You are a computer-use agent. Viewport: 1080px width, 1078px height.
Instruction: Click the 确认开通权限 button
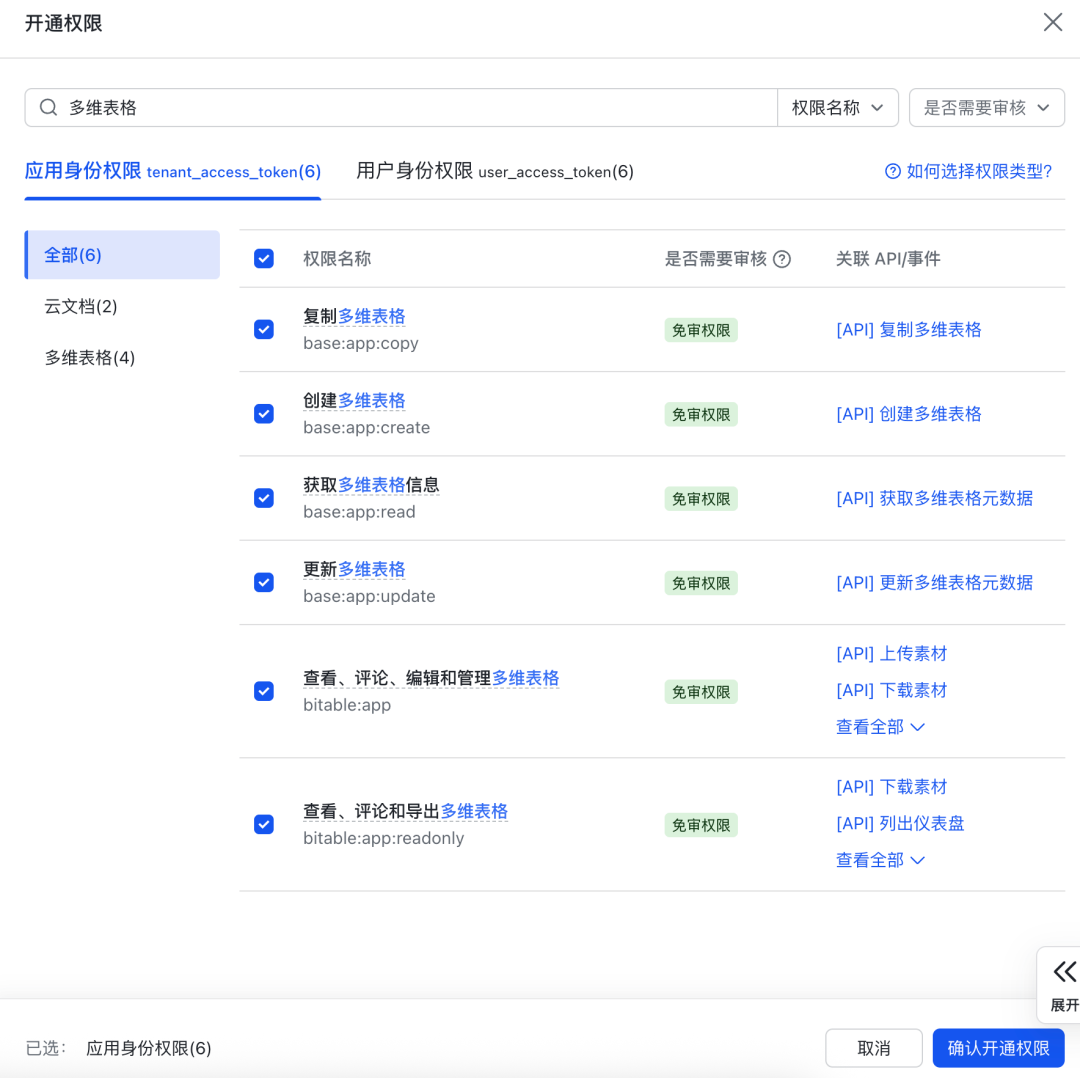pos(998,1048)
